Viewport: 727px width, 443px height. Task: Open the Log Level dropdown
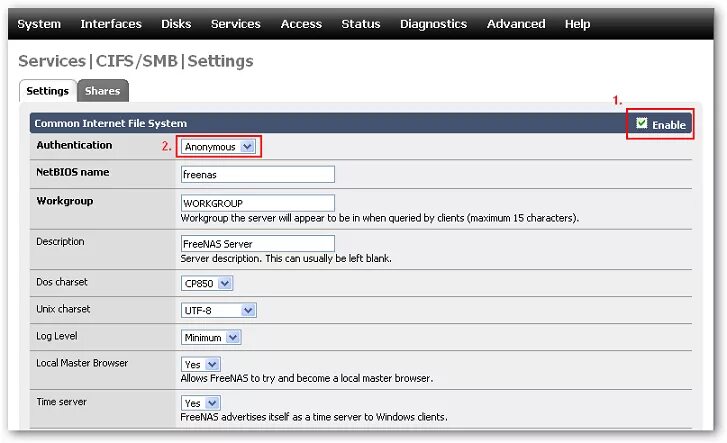point(211,337)
